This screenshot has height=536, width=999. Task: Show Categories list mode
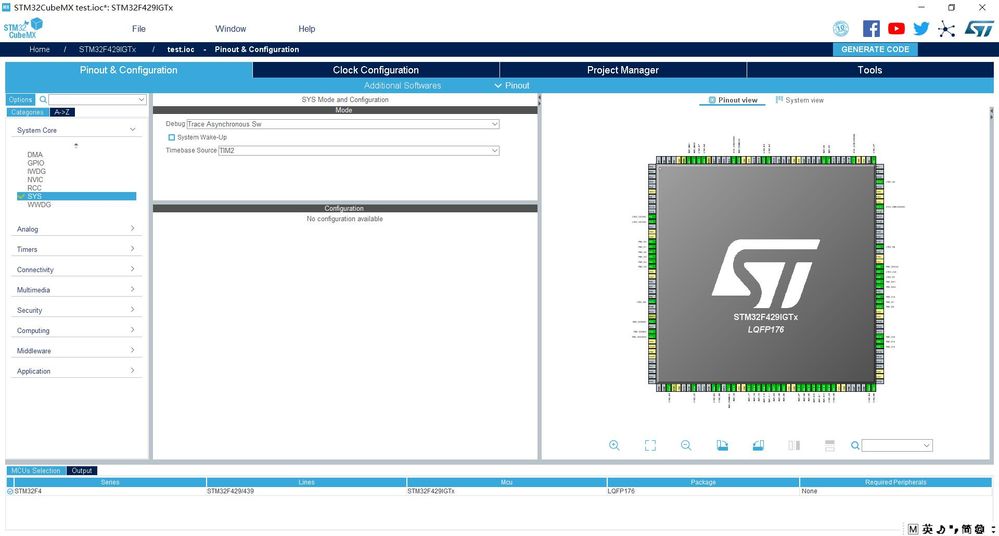27,112
